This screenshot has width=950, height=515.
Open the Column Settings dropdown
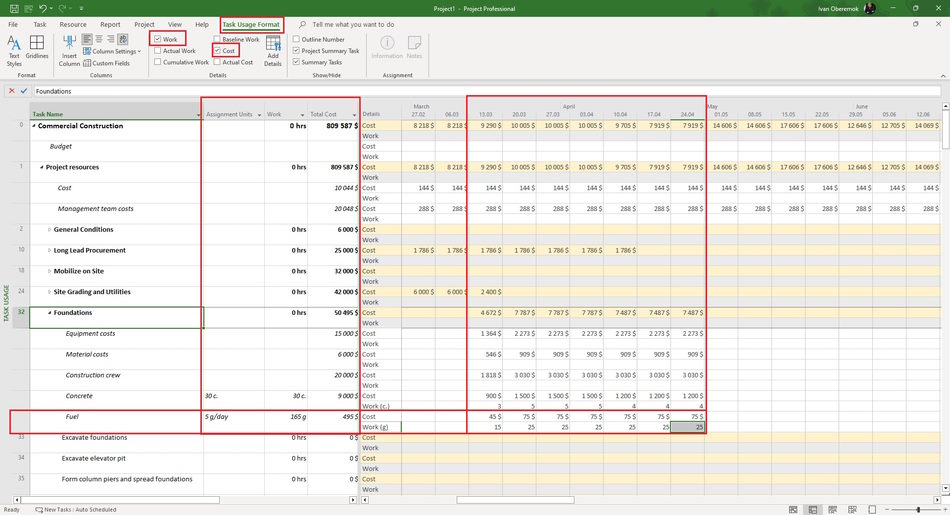[x=112, y=52]
